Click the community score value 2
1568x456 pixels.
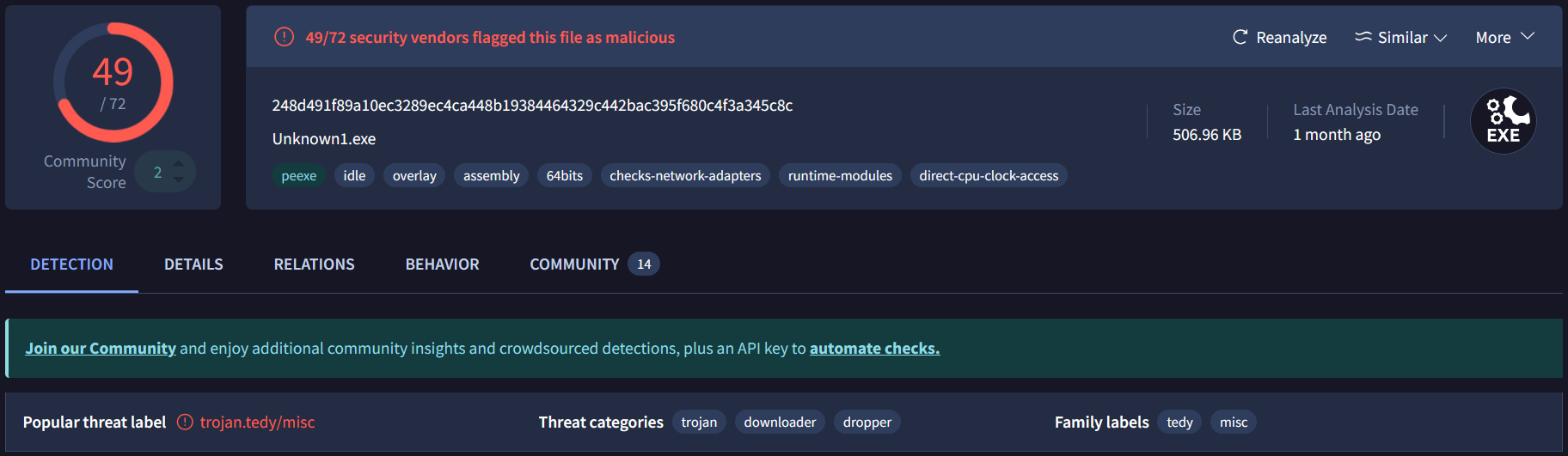tap(157, 172)
